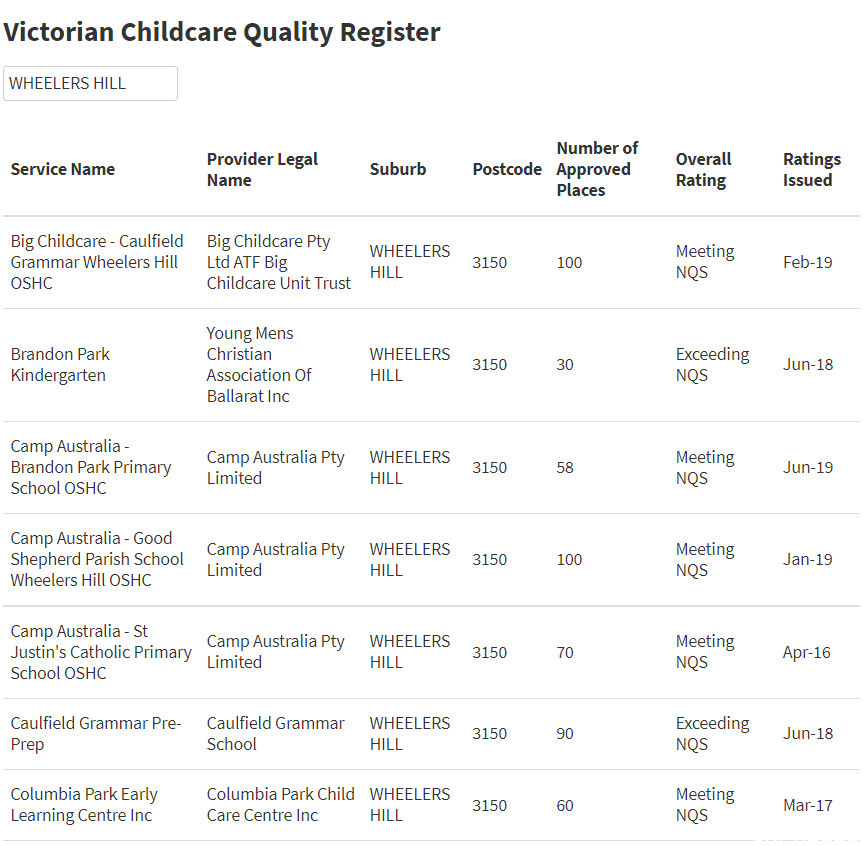Click the Apr-16 ratings issued date
The image size is (863, 846).
(806, 652)
